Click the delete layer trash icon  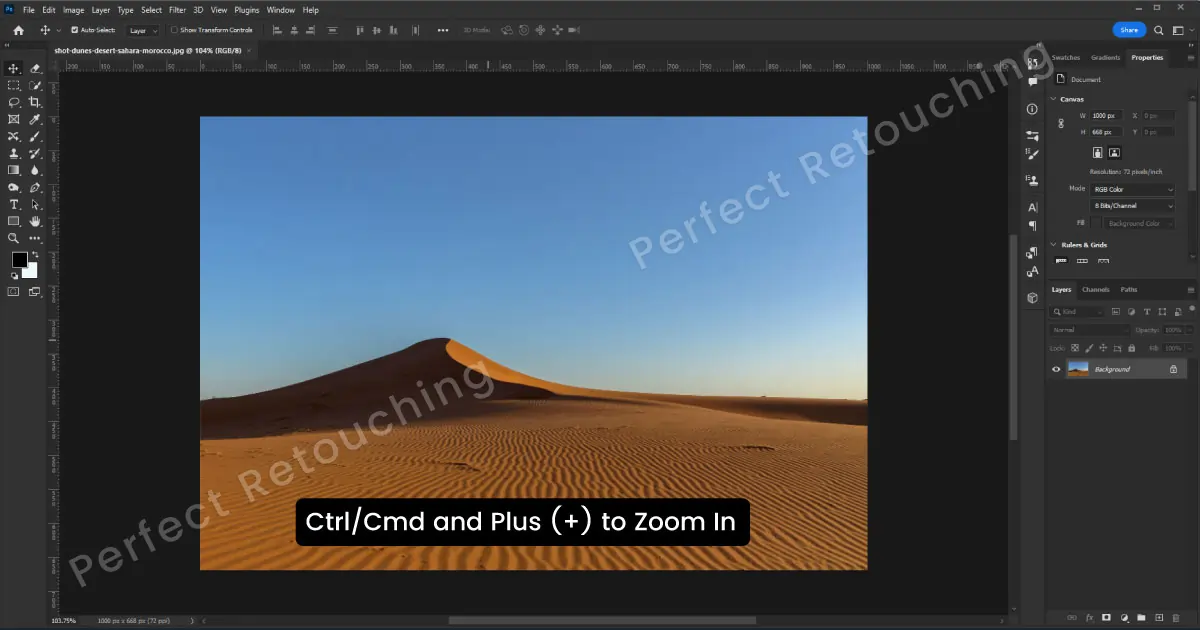[x=1176, y=618]
